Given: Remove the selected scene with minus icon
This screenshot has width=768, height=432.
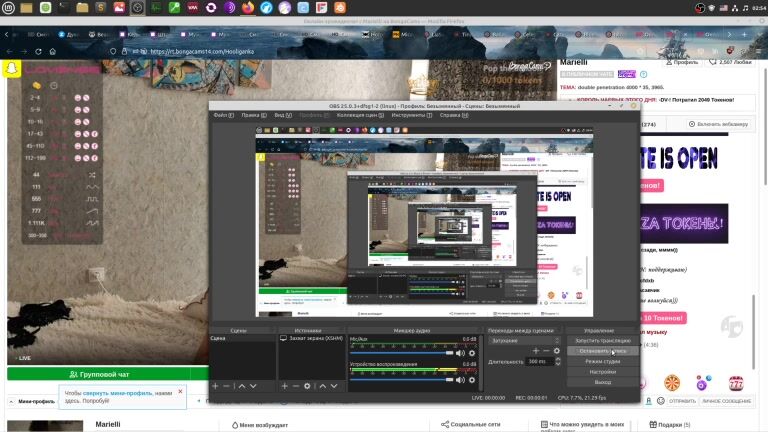Looking at the screenshot, I should (x=227, y=385).
